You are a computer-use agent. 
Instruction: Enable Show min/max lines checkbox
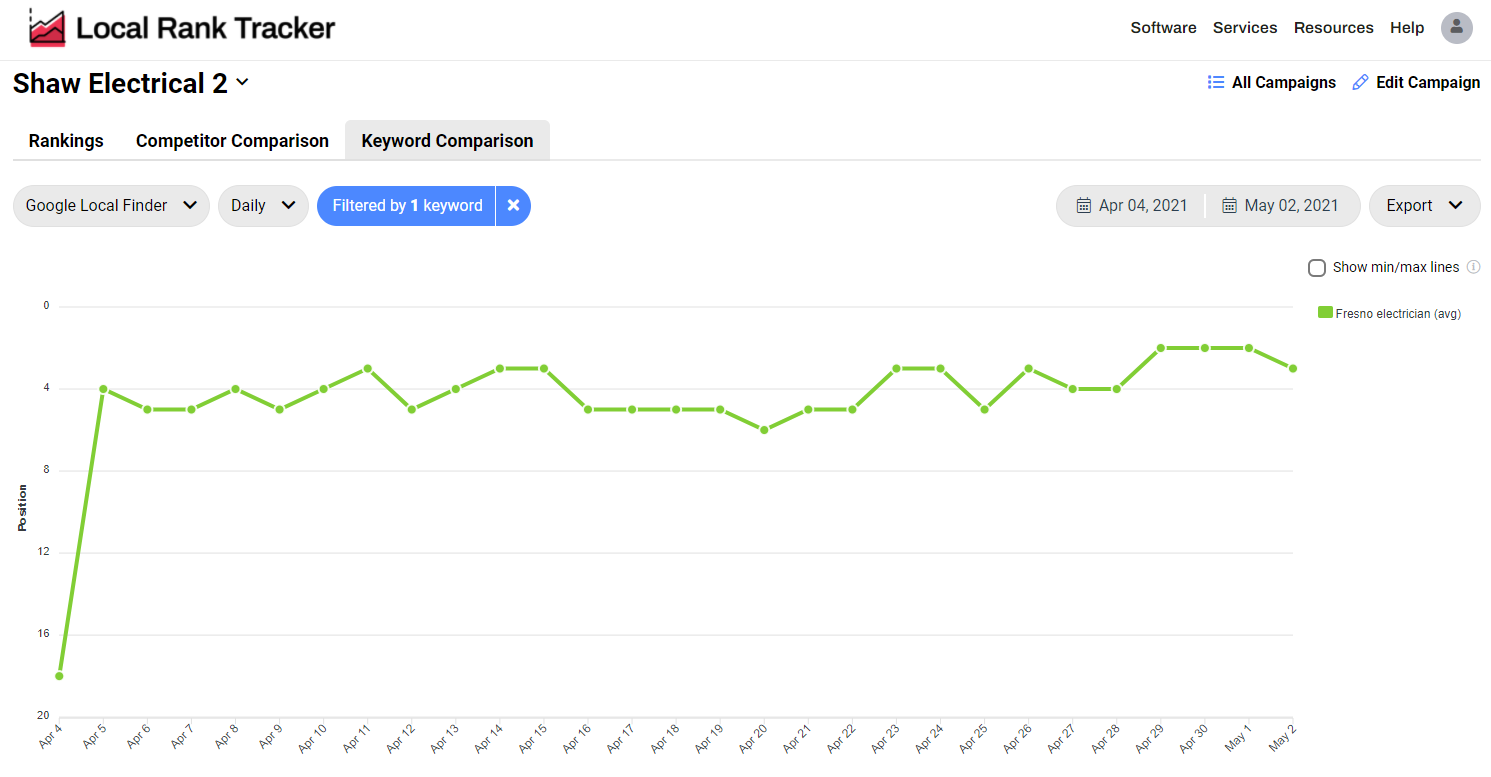[1317, 268]
